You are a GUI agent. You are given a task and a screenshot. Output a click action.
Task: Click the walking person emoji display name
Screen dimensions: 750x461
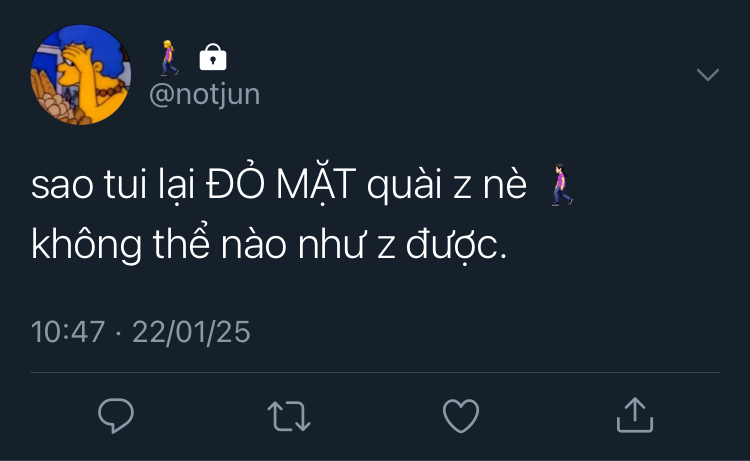[x=169, y=58]
